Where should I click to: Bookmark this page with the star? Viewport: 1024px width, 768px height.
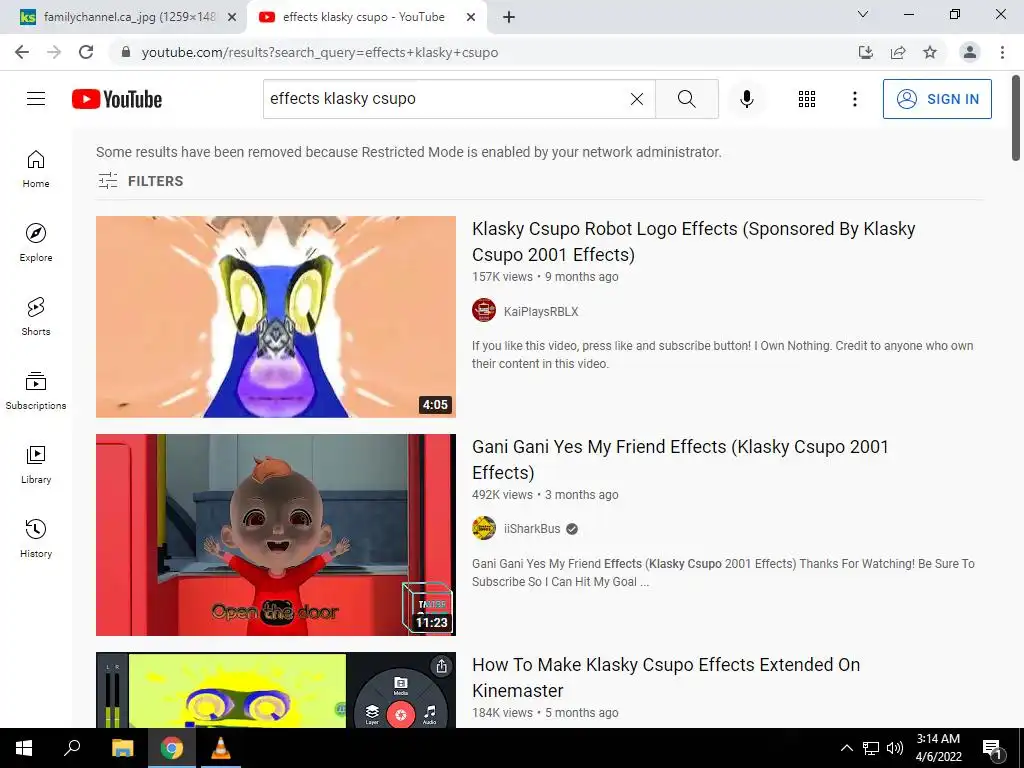[x=930, y=52]
